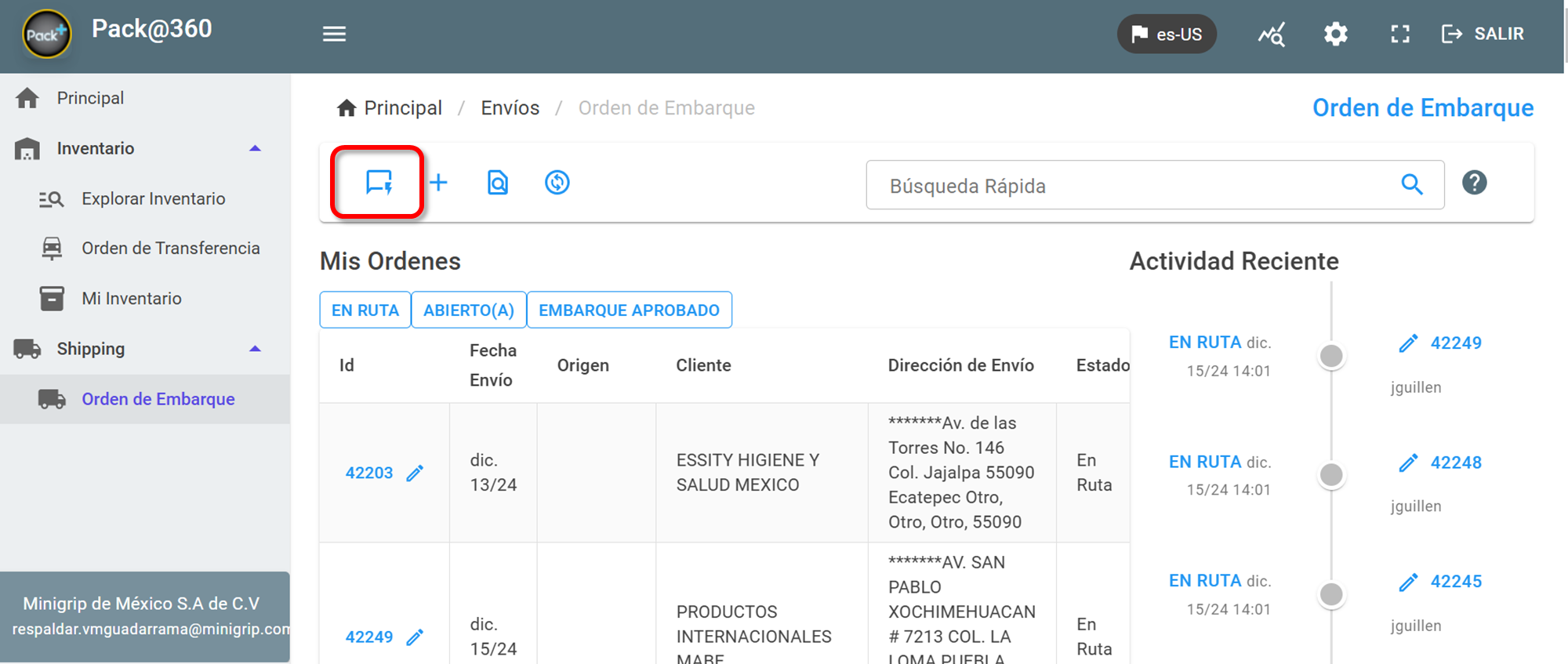
Task: Click the magnifier search icon
Action: pyautogui.click(x=1411, y=184)
